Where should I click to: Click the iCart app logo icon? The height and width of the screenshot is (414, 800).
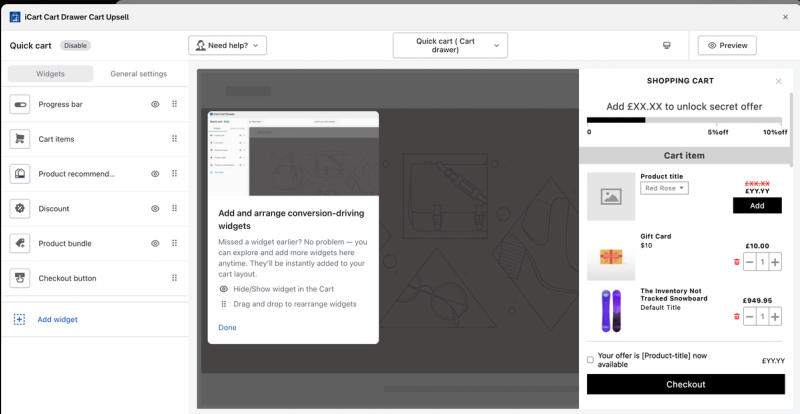15,17
